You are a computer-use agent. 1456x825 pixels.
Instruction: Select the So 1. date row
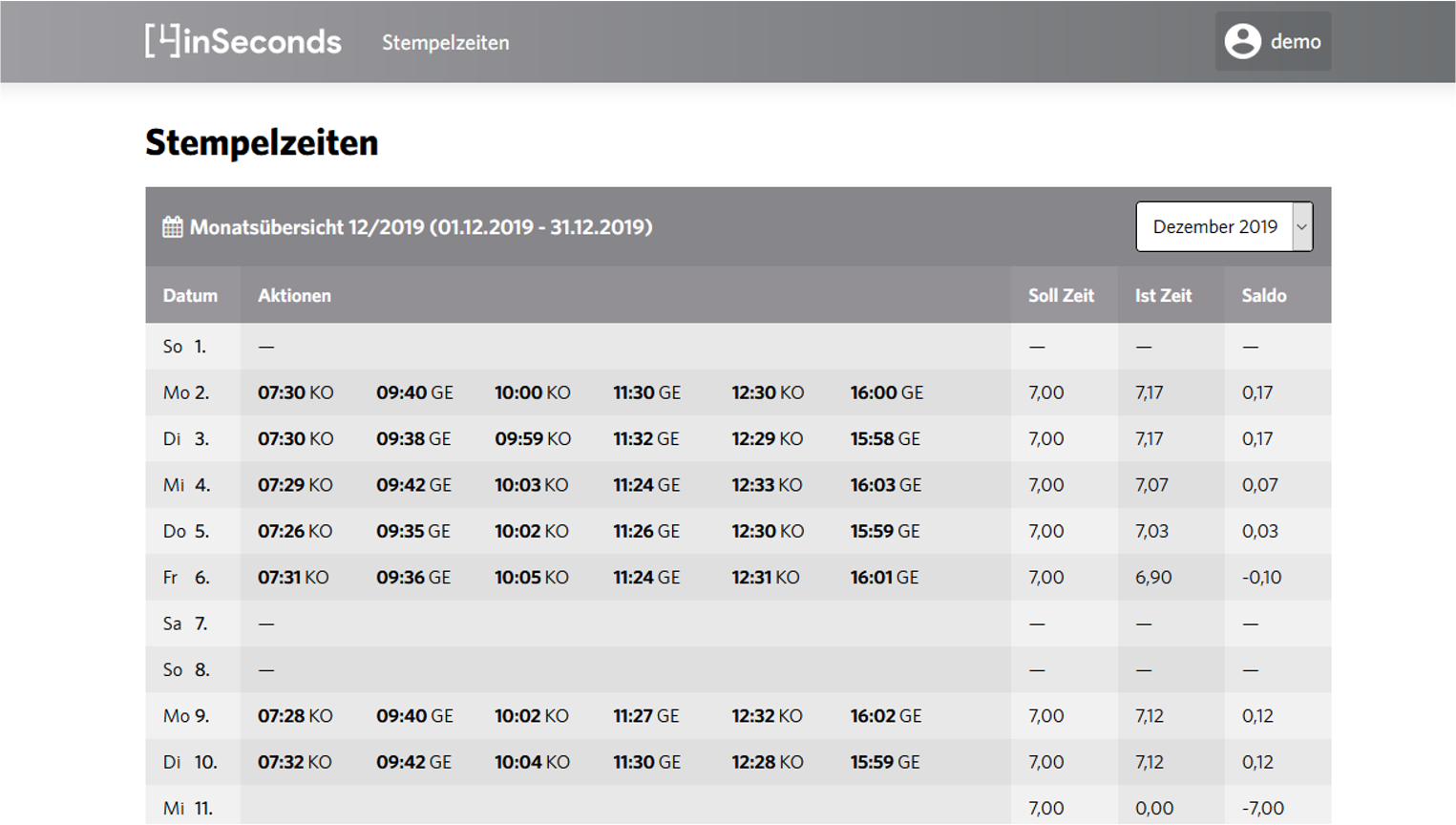click(738, 347)
